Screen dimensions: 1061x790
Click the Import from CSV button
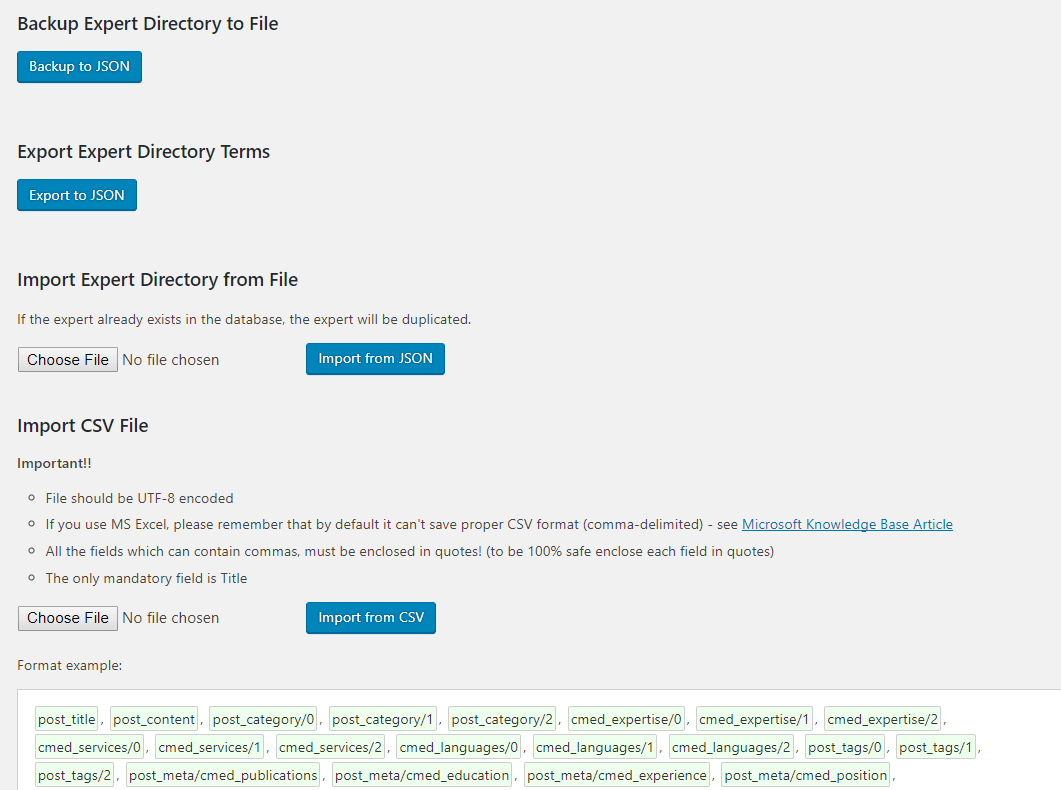(371, 618)
